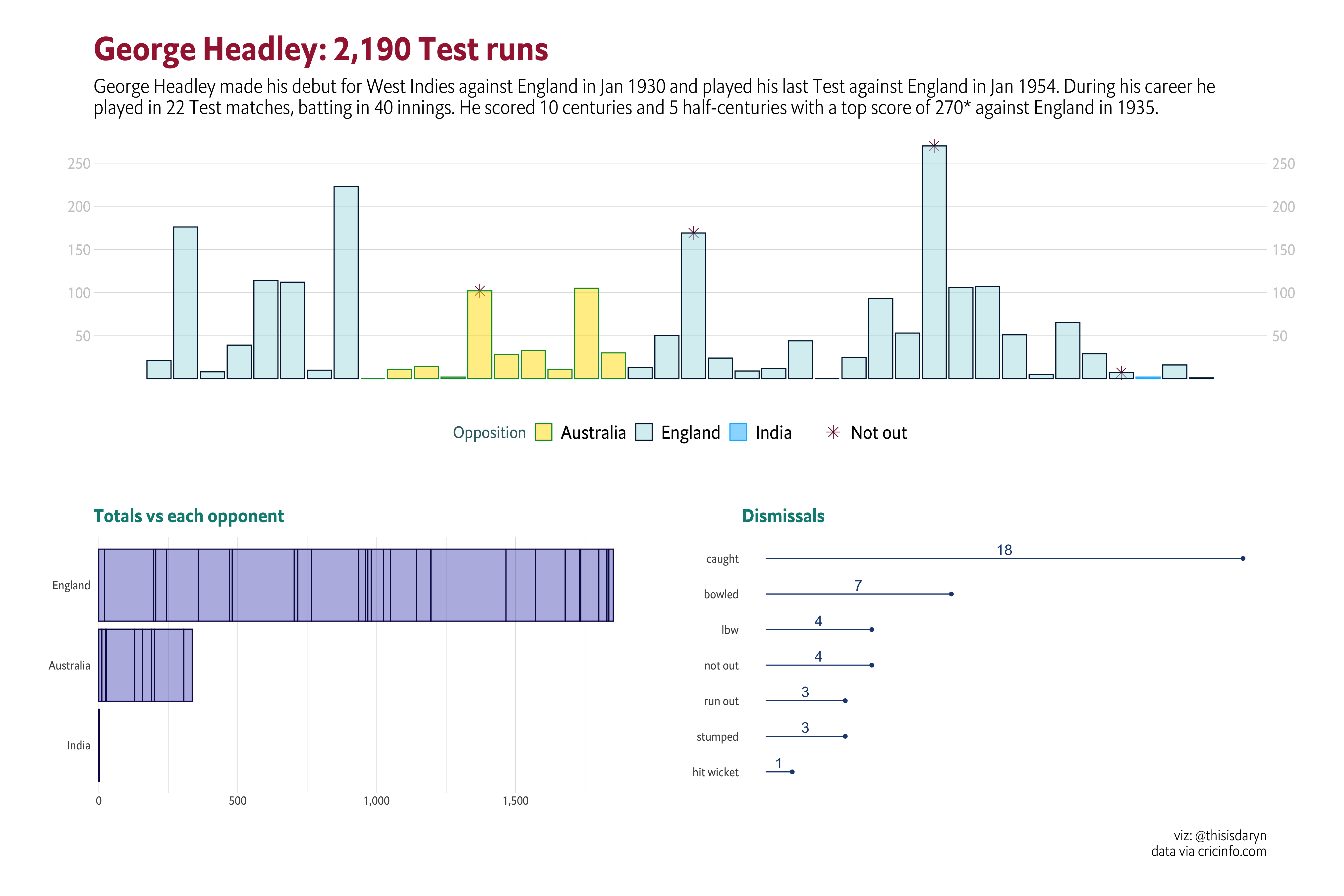
Task: Click the small blue India innings bar
Action: tap(1147, 378)
